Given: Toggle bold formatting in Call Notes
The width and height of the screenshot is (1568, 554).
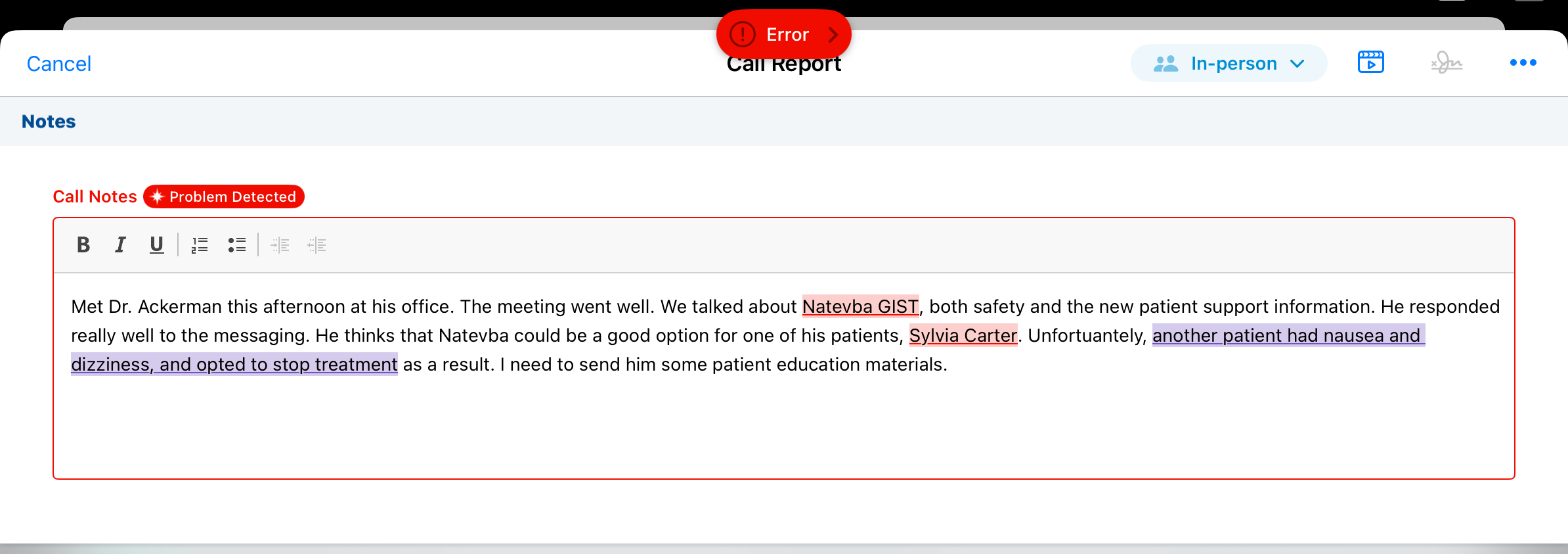Looking at the screenshot, I should point(83,245).
